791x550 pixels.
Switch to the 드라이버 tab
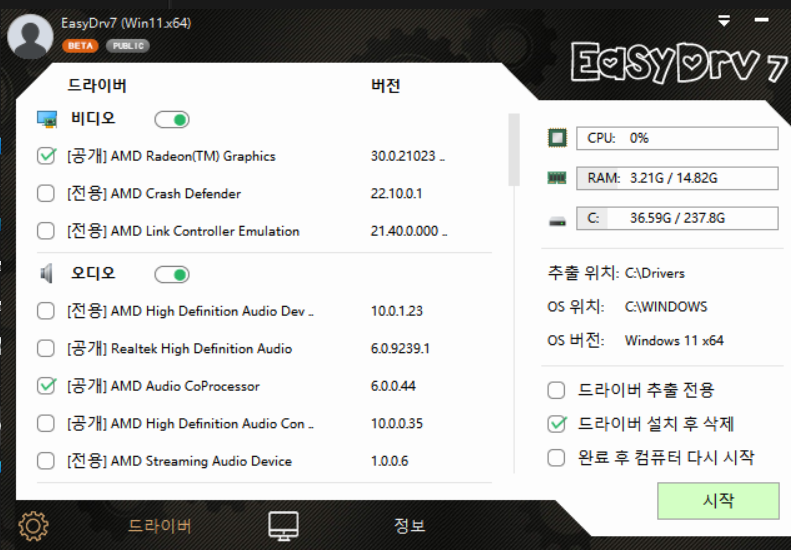(x=159, y=526)
